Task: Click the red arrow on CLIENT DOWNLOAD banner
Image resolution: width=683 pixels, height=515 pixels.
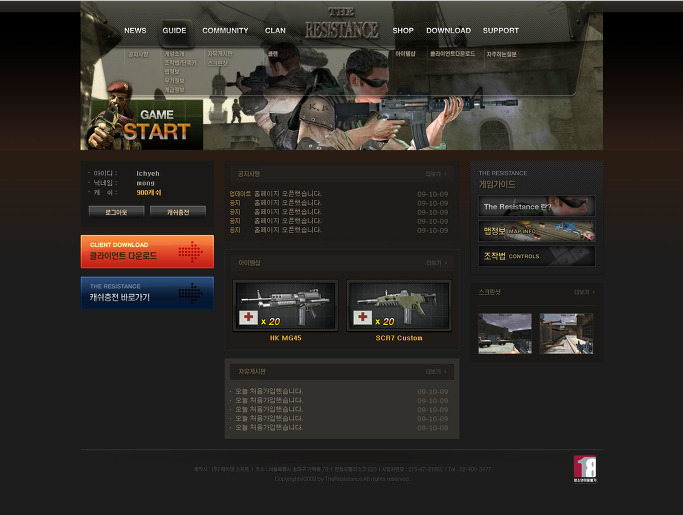Action: click(191, 252)
